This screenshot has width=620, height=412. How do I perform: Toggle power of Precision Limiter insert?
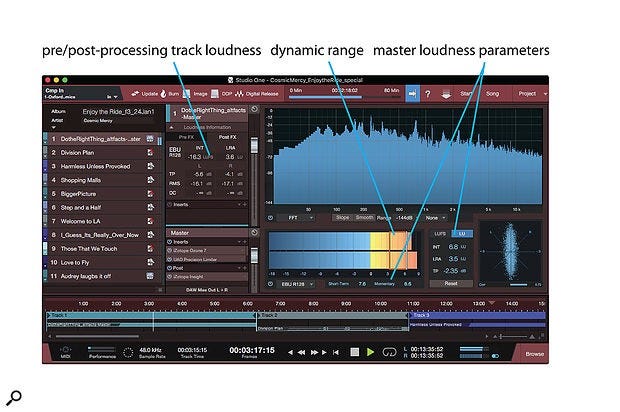[170, 259]
